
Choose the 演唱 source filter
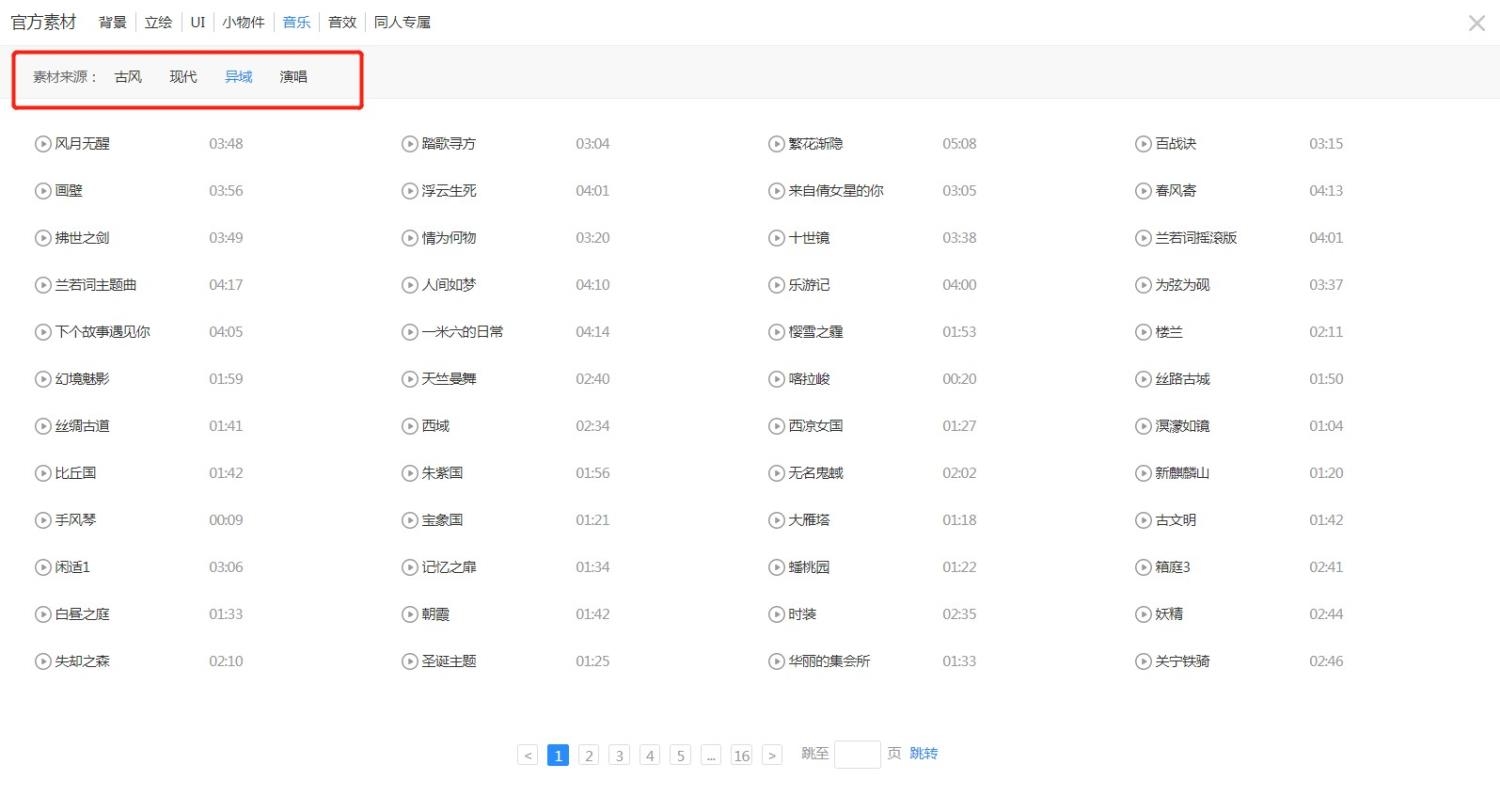(294, 77)
